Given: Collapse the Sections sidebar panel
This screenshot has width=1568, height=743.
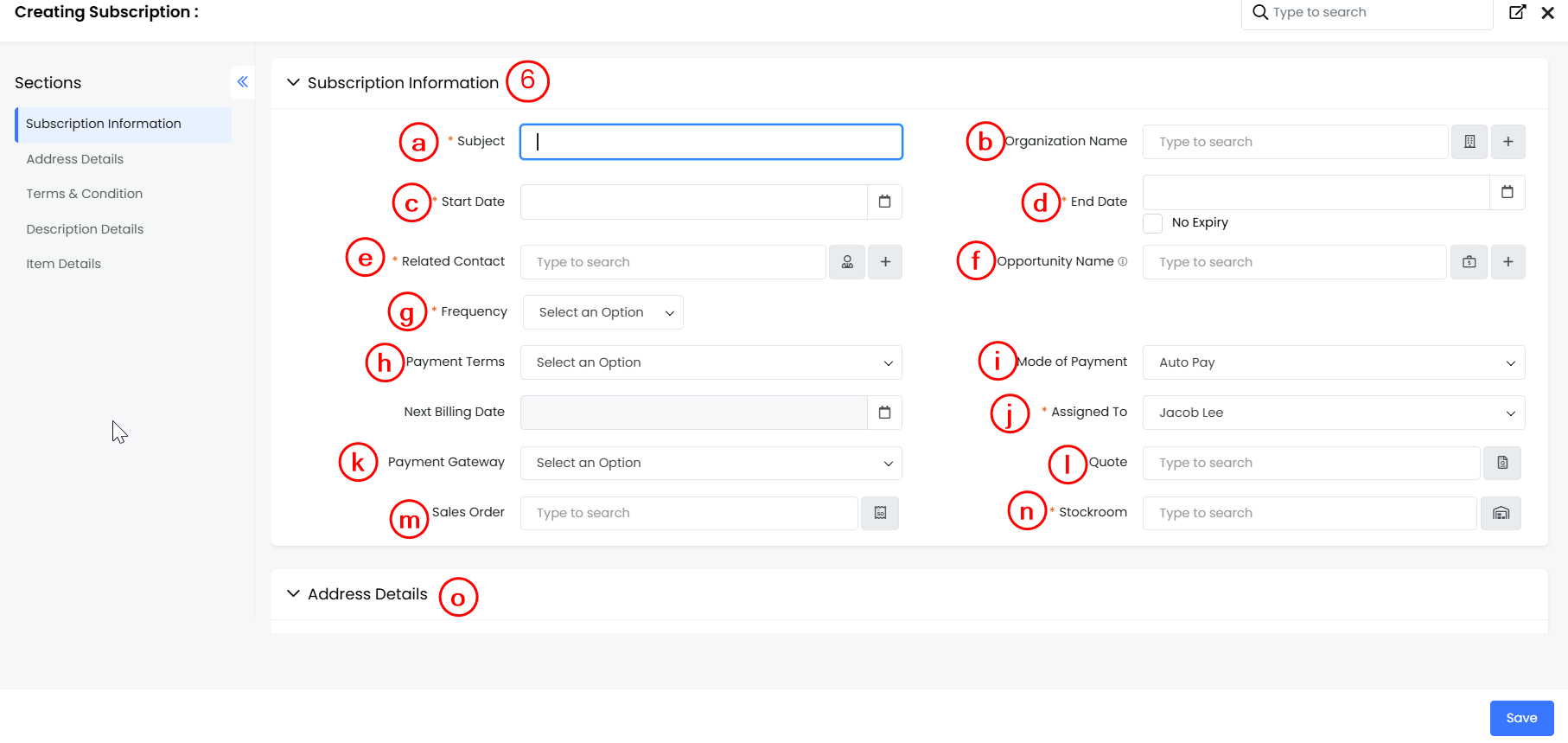Looking at the screenshot, I should (x=243, y=82).
